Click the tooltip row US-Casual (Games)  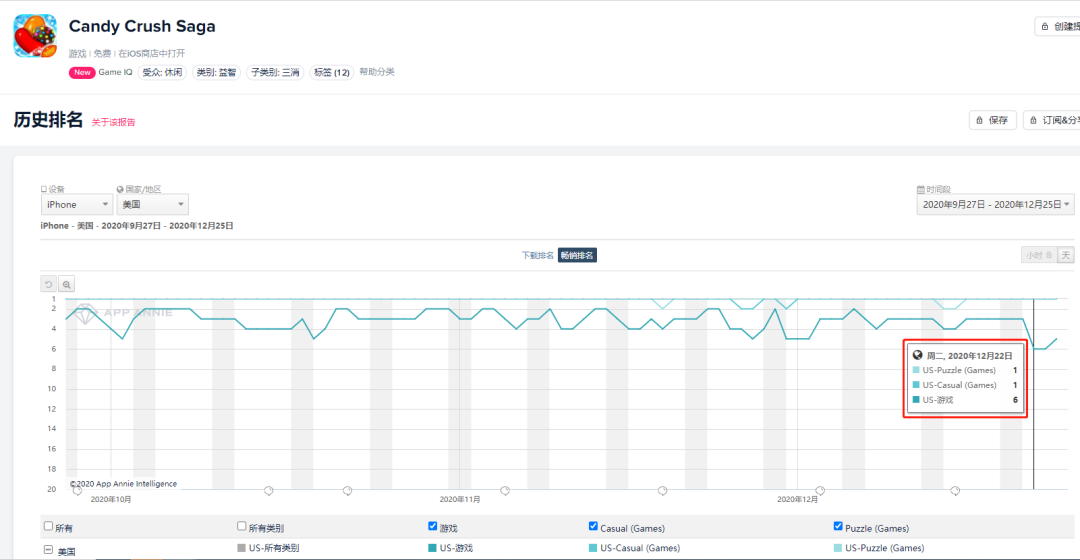click(965, 385)
